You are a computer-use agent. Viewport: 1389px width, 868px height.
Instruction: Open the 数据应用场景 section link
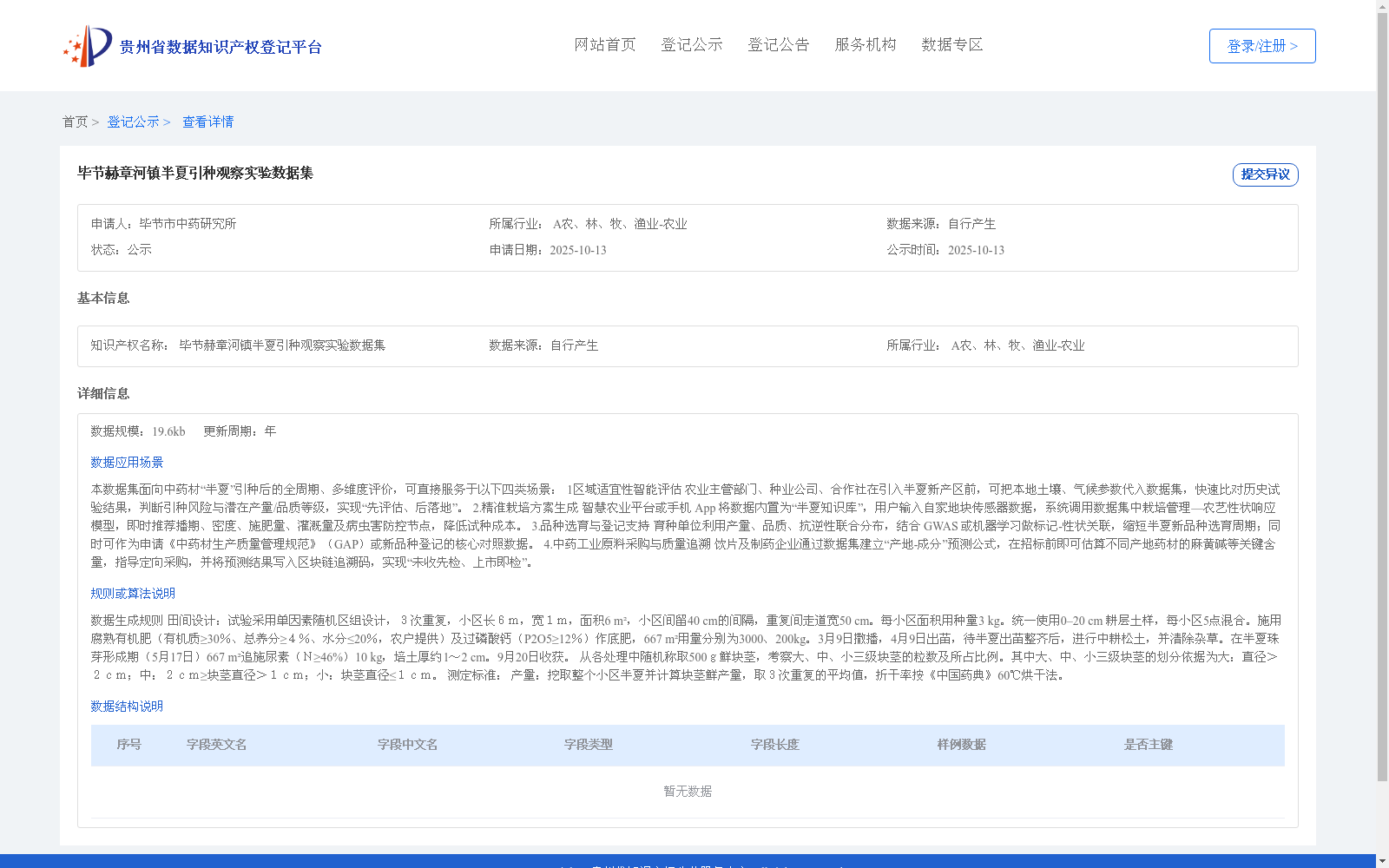126,463
